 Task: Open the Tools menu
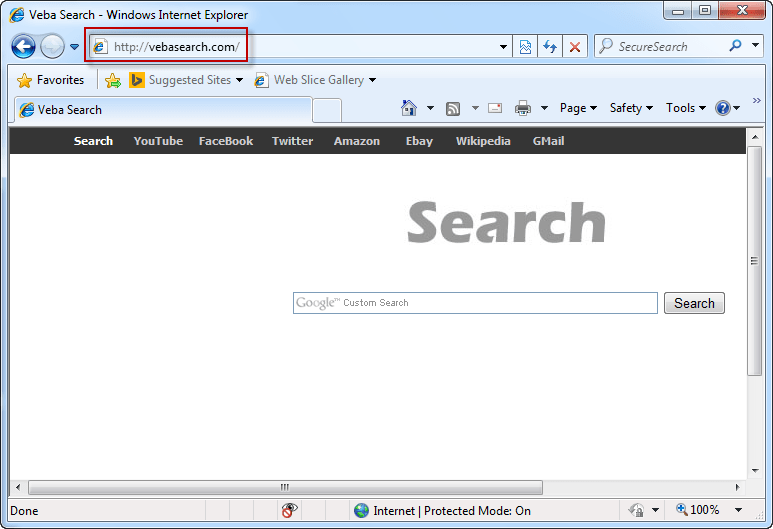click(686, 108)
